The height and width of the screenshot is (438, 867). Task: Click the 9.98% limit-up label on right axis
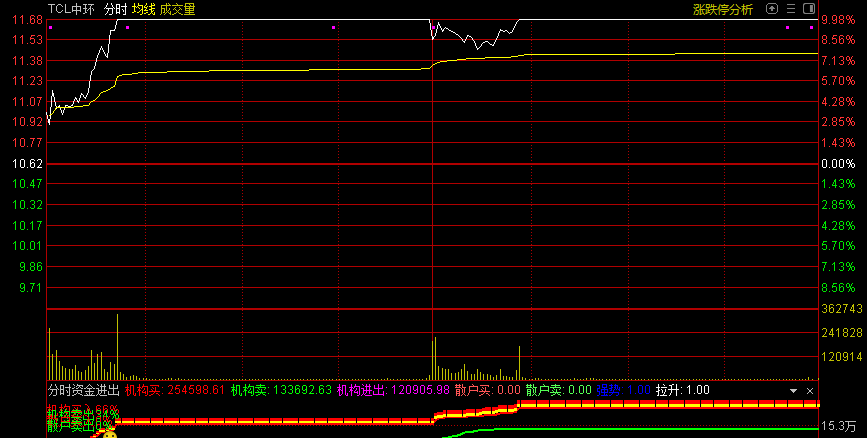pyautogui.click(x=835, y=20)
